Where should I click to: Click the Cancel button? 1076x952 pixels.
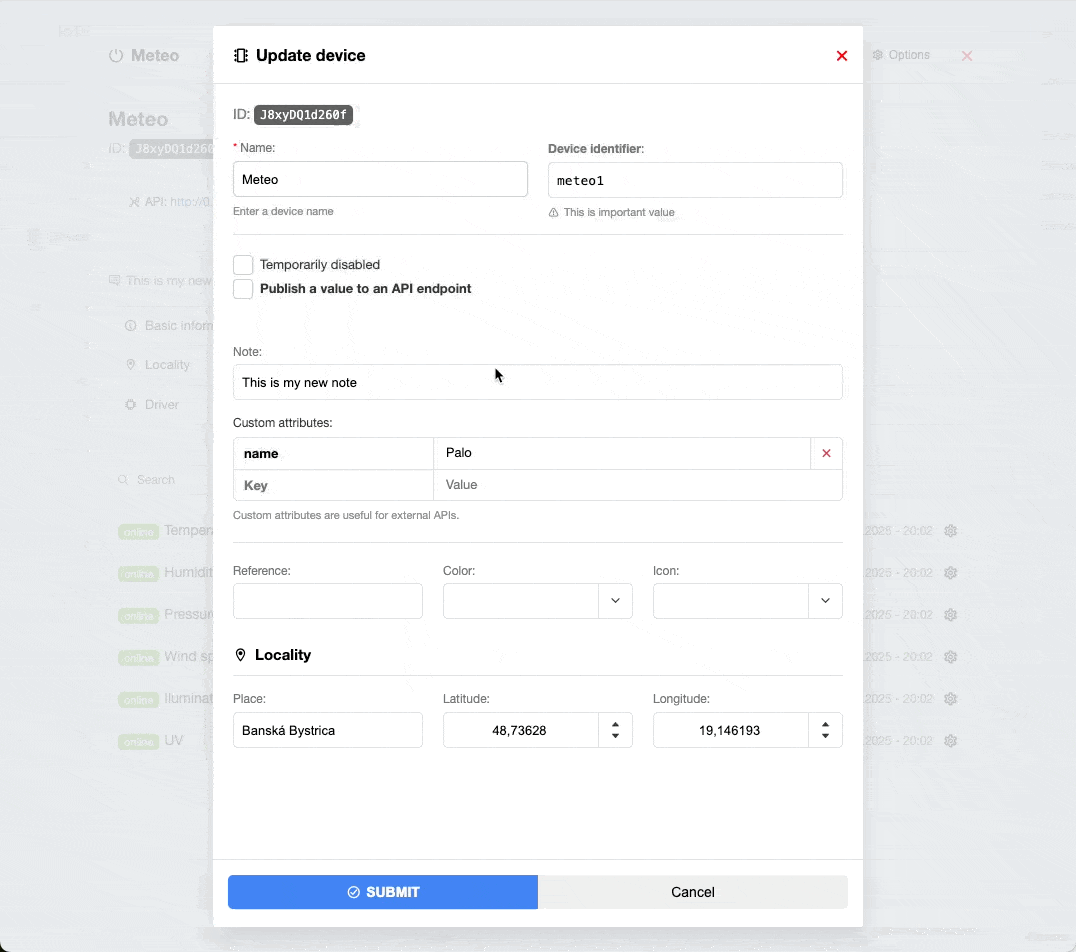pos(692,892)
